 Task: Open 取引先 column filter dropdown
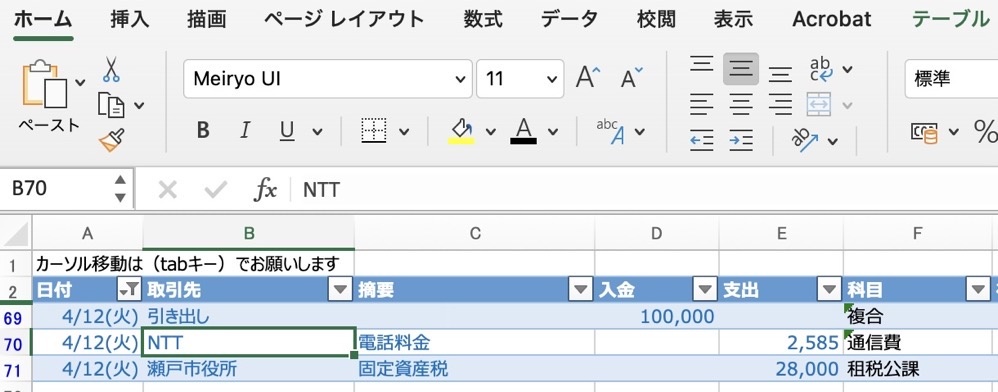click(341, 290)
